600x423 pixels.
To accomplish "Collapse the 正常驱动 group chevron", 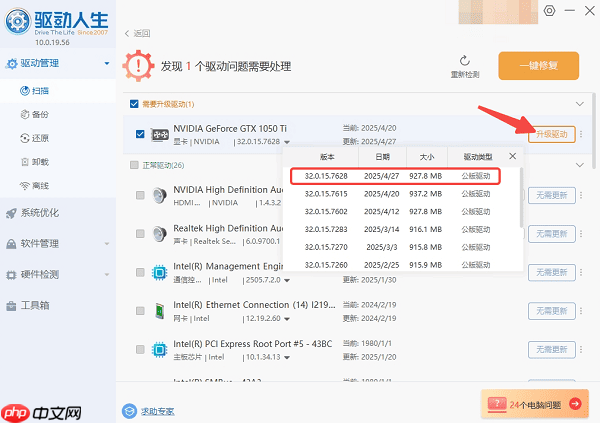I will pos(580,165).
